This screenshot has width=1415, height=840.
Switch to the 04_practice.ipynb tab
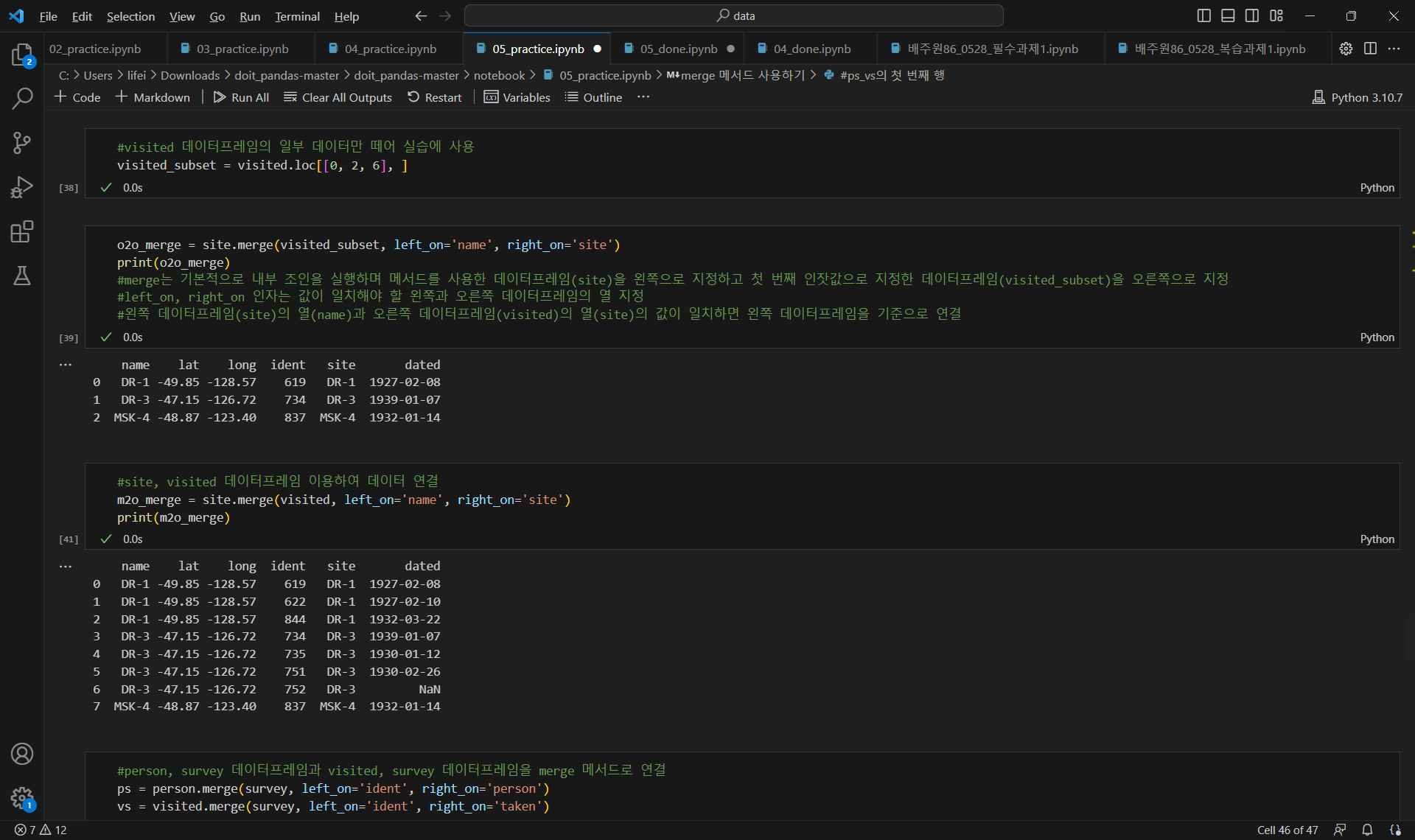point(390,49)
